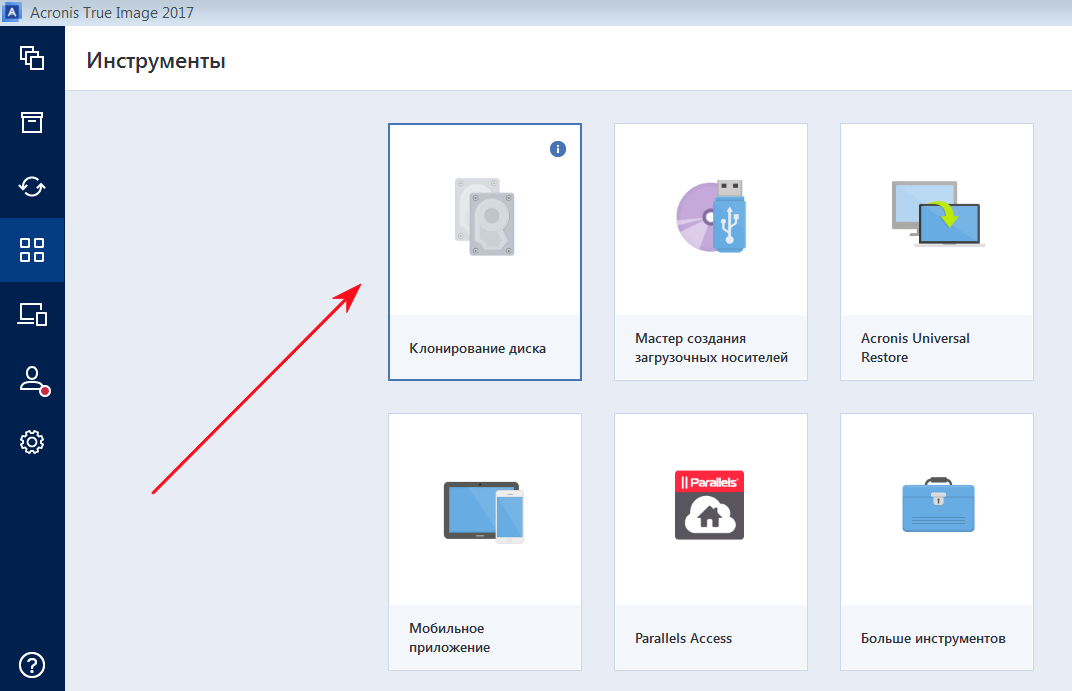
Task: Open the Archive section in sidebar
Action: click(x=31, y=122)
